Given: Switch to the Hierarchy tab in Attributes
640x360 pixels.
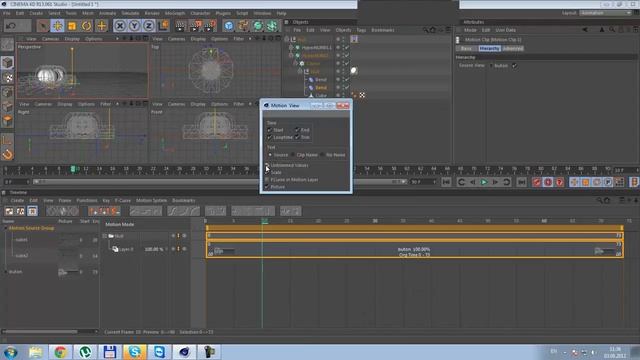Looking at the screenshot, I should pos(489,48).
